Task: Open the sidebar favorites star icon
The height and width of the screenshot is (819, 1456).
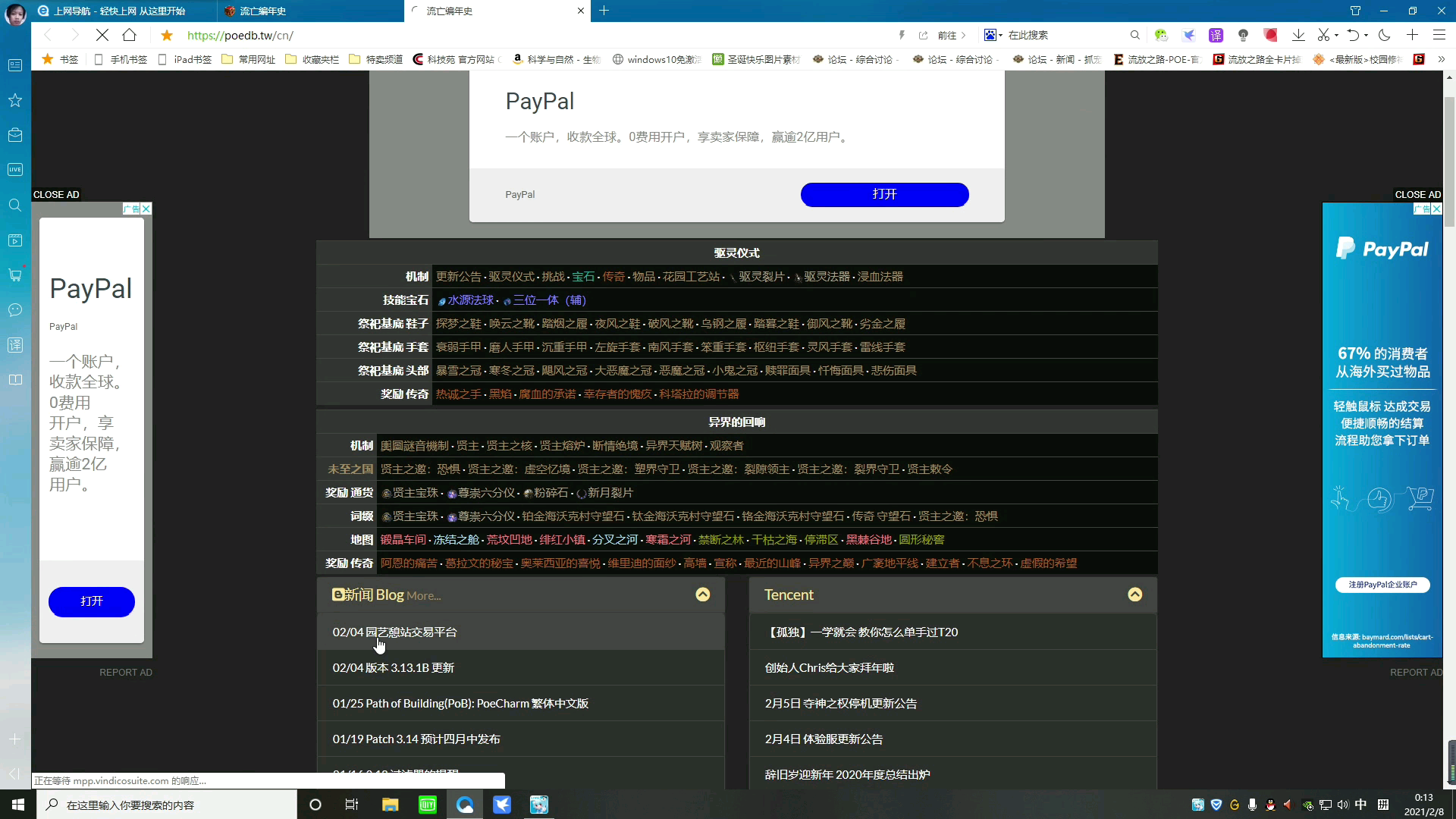Action: 15,100
